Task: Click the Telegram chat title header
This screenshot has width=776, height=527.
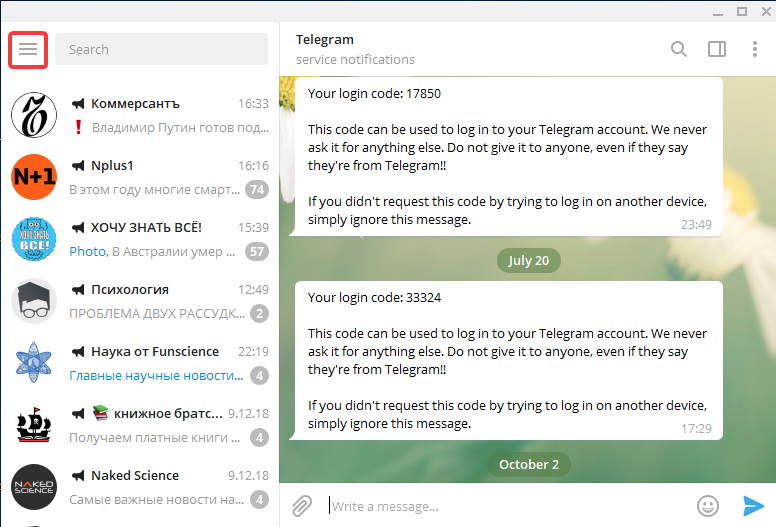Action: [325, 40]
